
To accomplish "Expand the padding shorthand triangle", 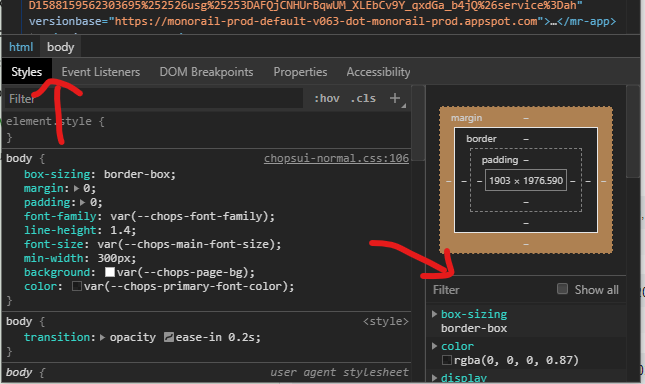I will pos(83,202).
